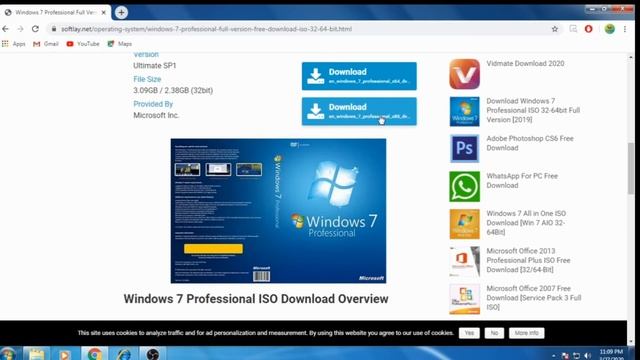The image size is (640, 360).
Task: Click the Microsoft Inc. text
Action: 156,116
